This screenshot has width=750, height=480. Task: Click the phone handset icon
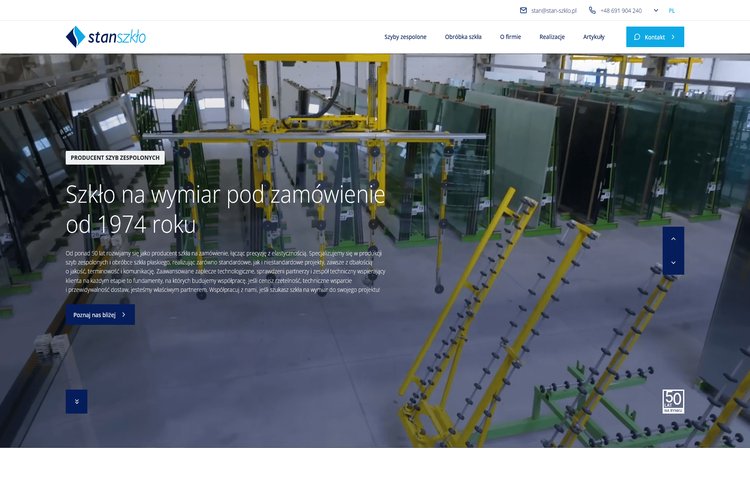[592, 10]
